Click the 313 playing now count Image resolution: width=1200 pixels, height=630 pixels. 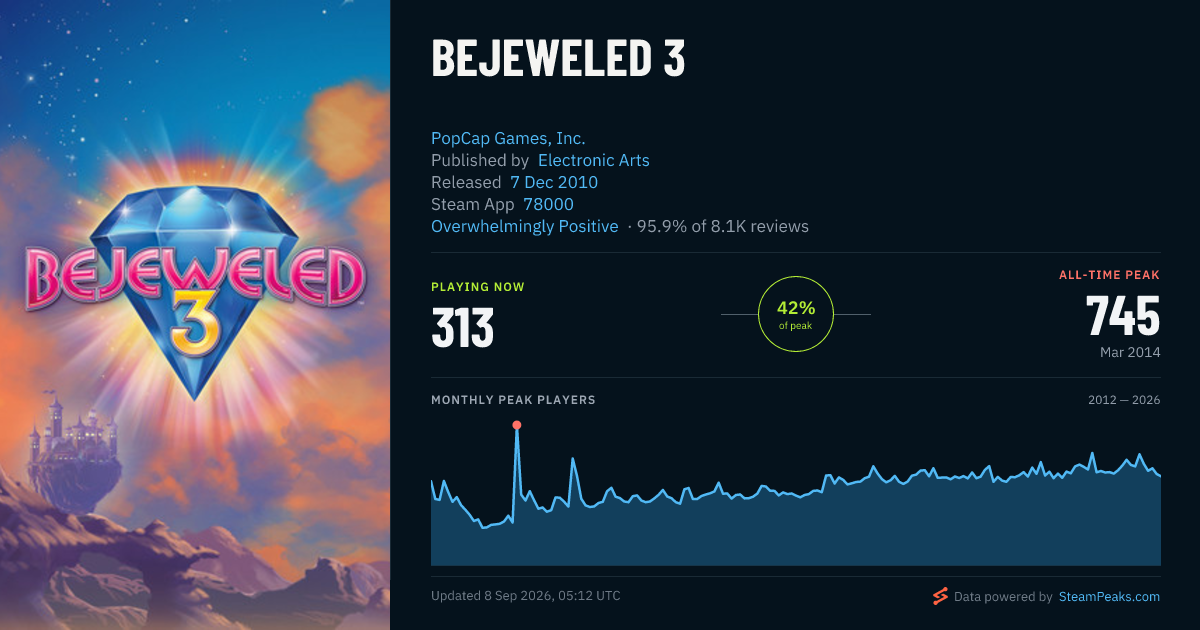(x=463, y=327)
